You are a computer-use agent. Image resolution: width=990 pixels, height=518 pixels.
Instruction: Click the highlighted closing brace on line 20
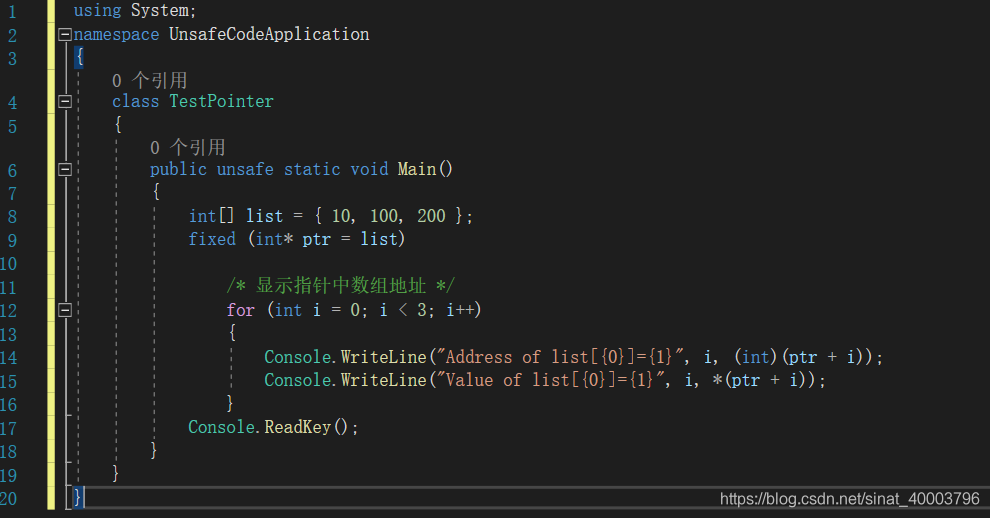pyautogui.click(x=78, y=497)
